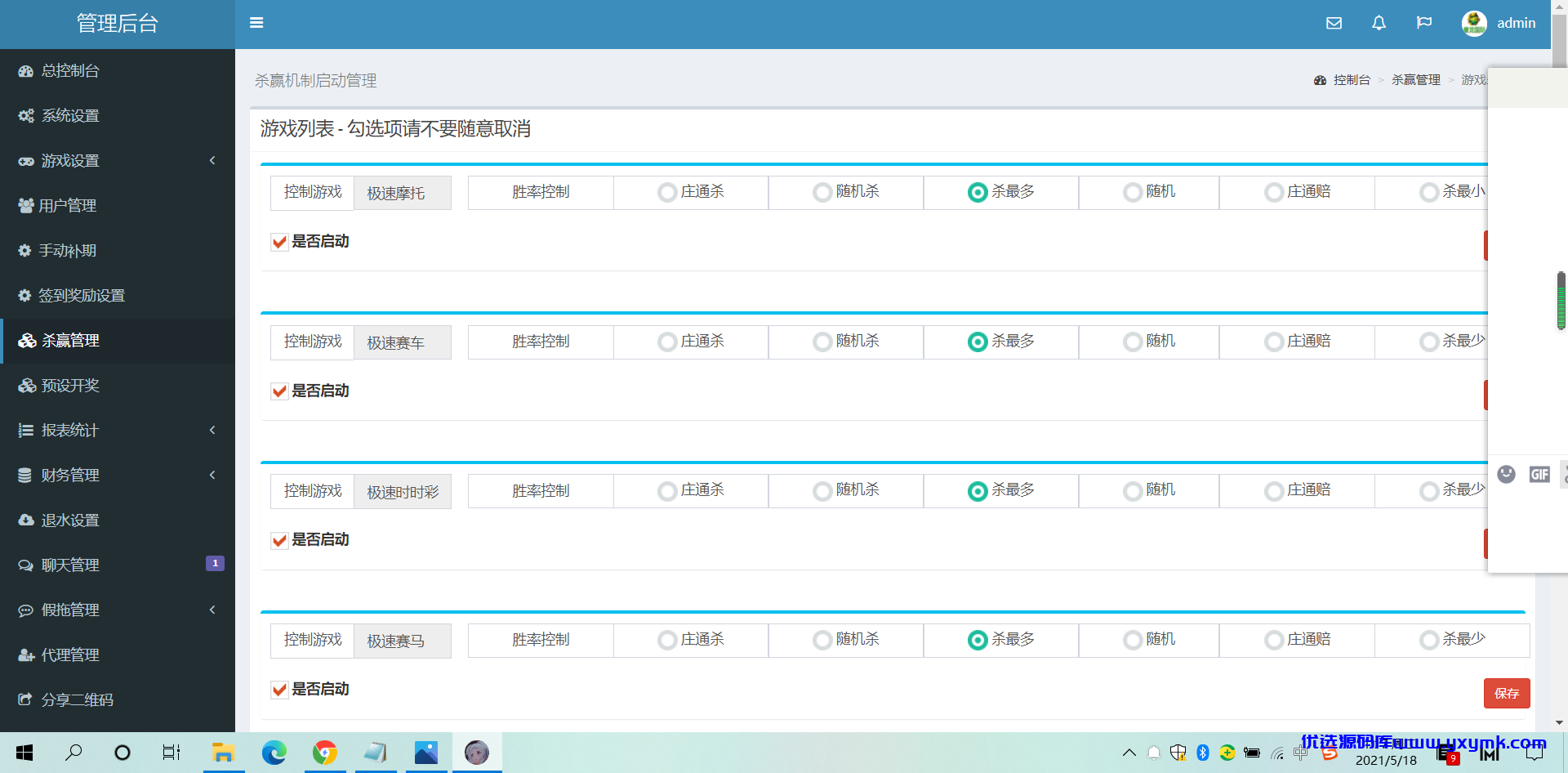Click the 分享二维码 share icon
The image size is (1568, 773).
point(25,700)
